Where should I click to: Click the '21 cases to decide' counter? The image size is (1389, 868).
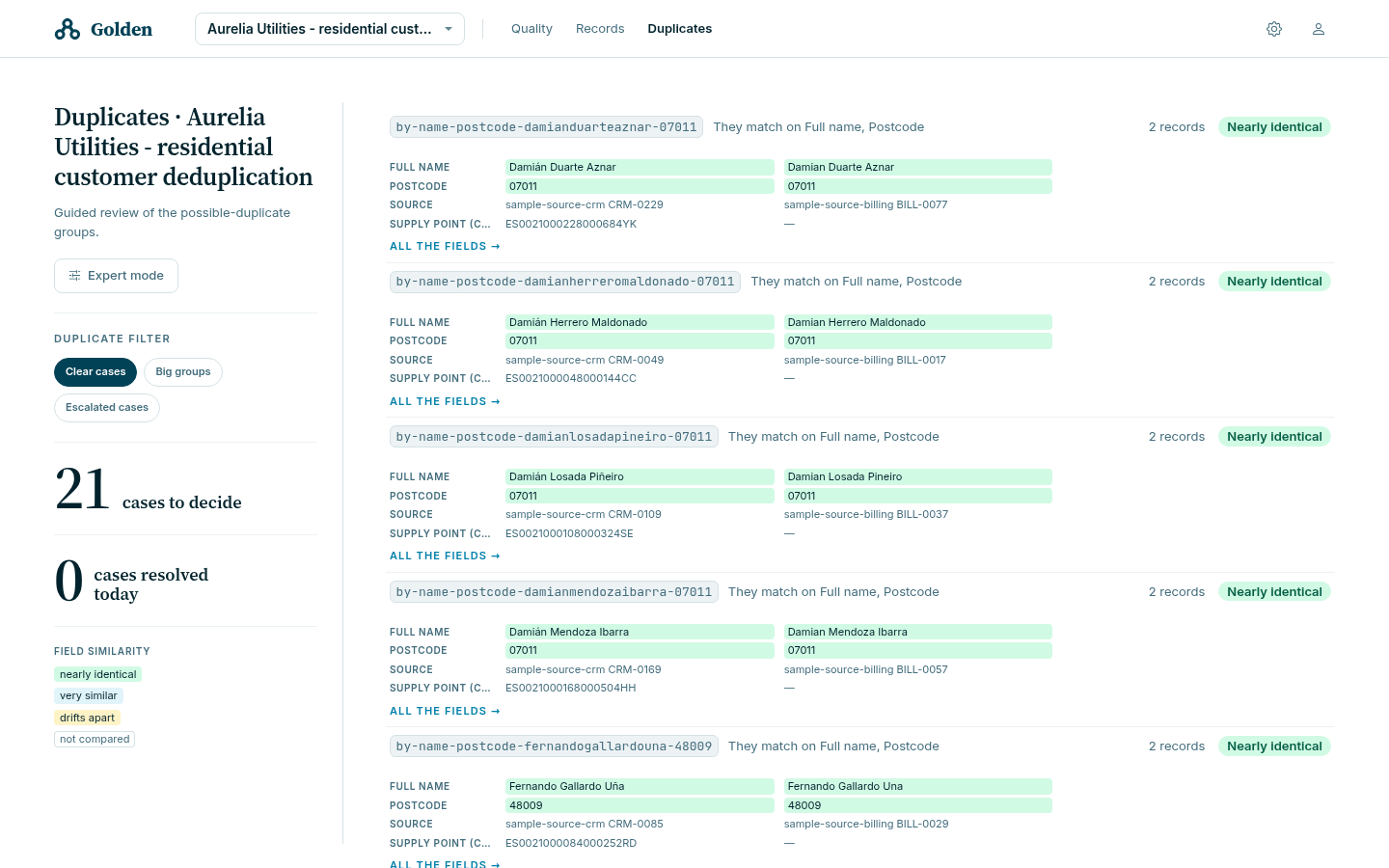coord(149,489)
